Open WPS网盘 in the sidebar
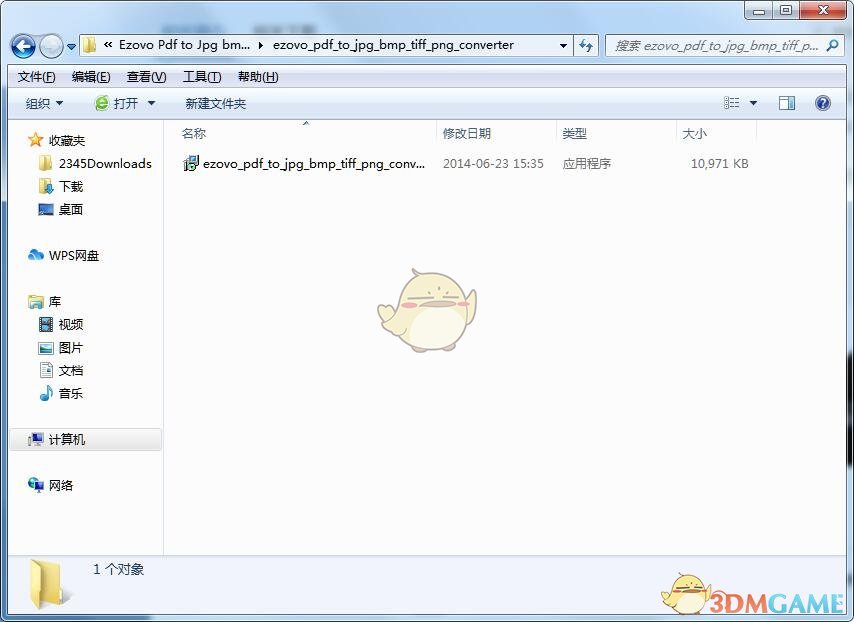The image size is (854, 622). click(x=74, y=255)
